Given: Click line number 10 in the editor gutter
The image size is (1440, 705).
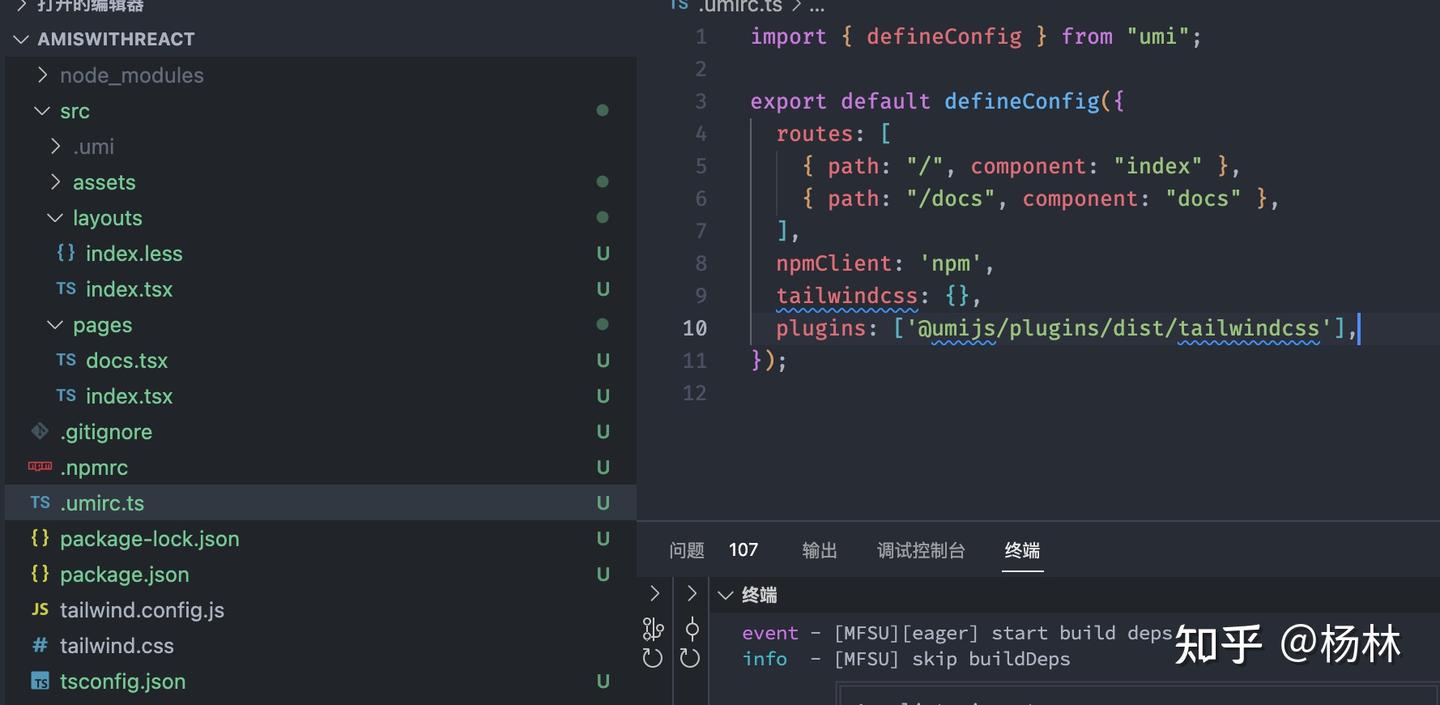Looking at the screenshot, I should 694,328.
